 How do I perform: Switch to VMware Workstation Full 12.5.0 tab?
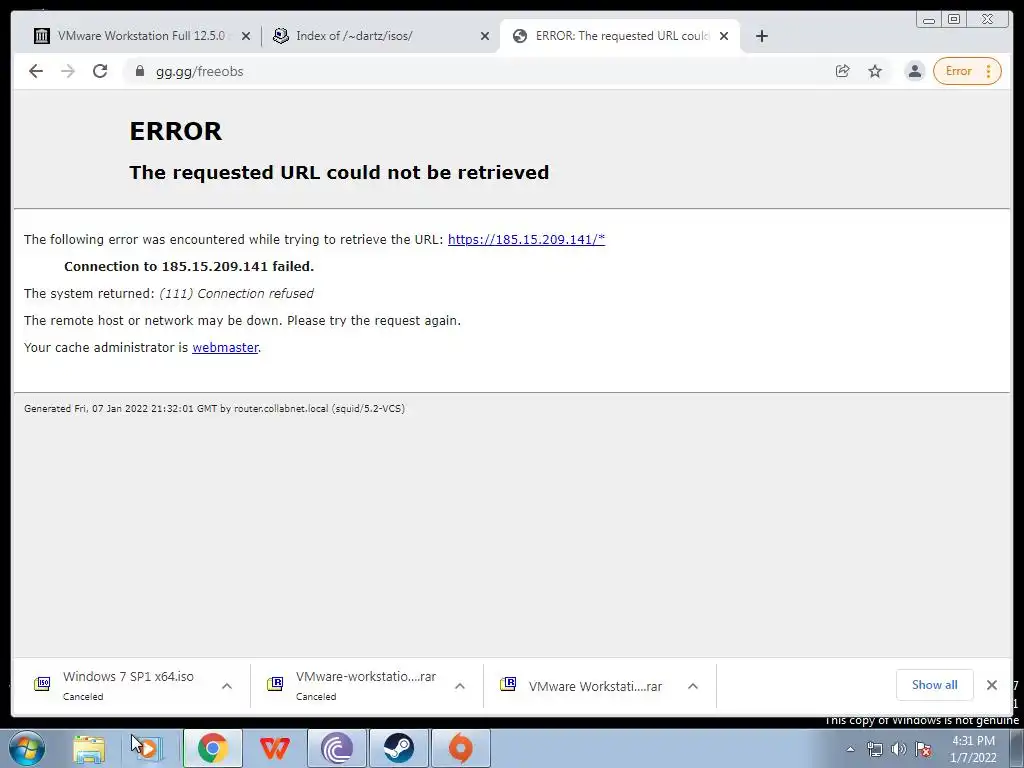142,36
